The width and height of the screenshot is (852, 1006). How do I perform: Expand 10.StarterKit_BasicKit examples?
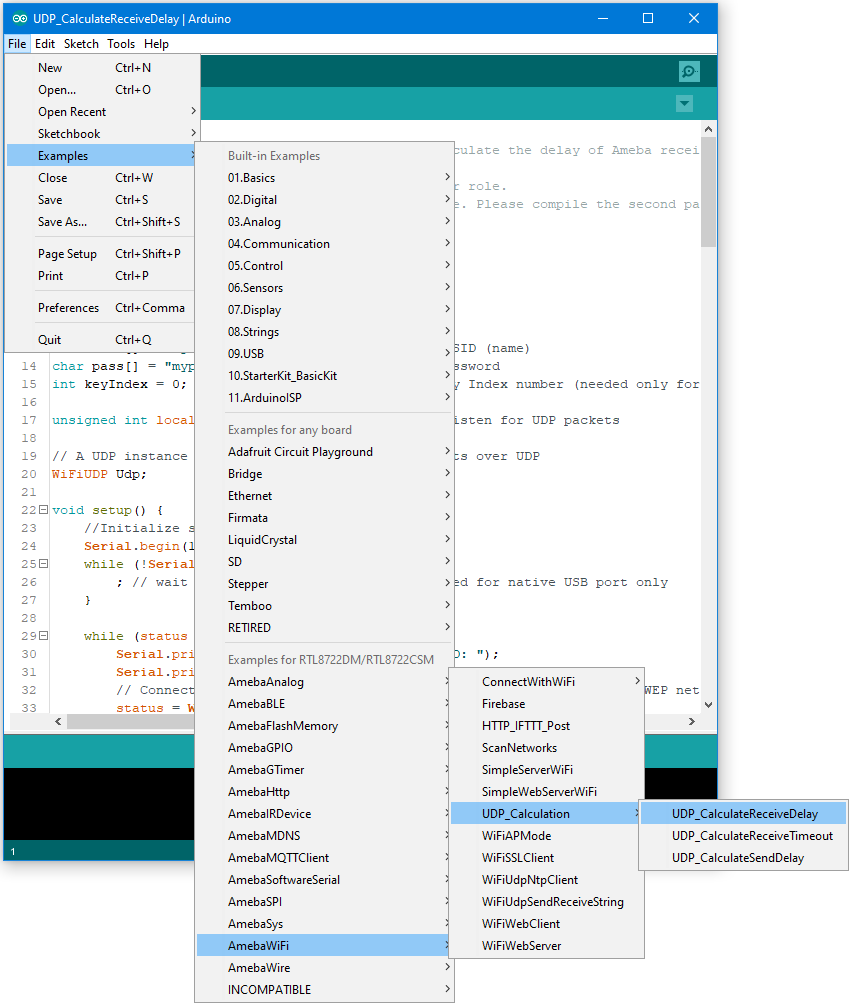pos(325,375)
